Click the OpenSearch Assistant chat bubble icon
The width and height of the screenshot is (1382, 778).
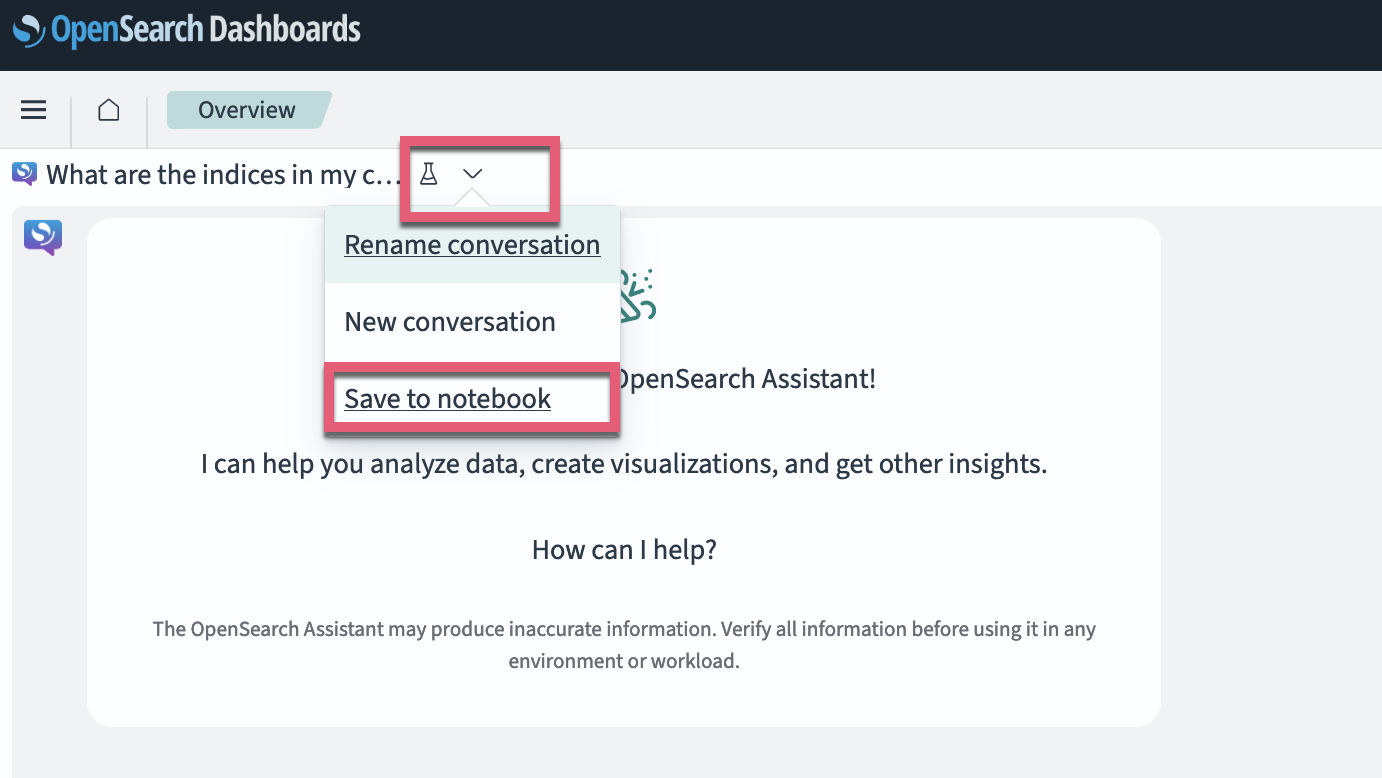pyautogui.click(x=22, y=173)
